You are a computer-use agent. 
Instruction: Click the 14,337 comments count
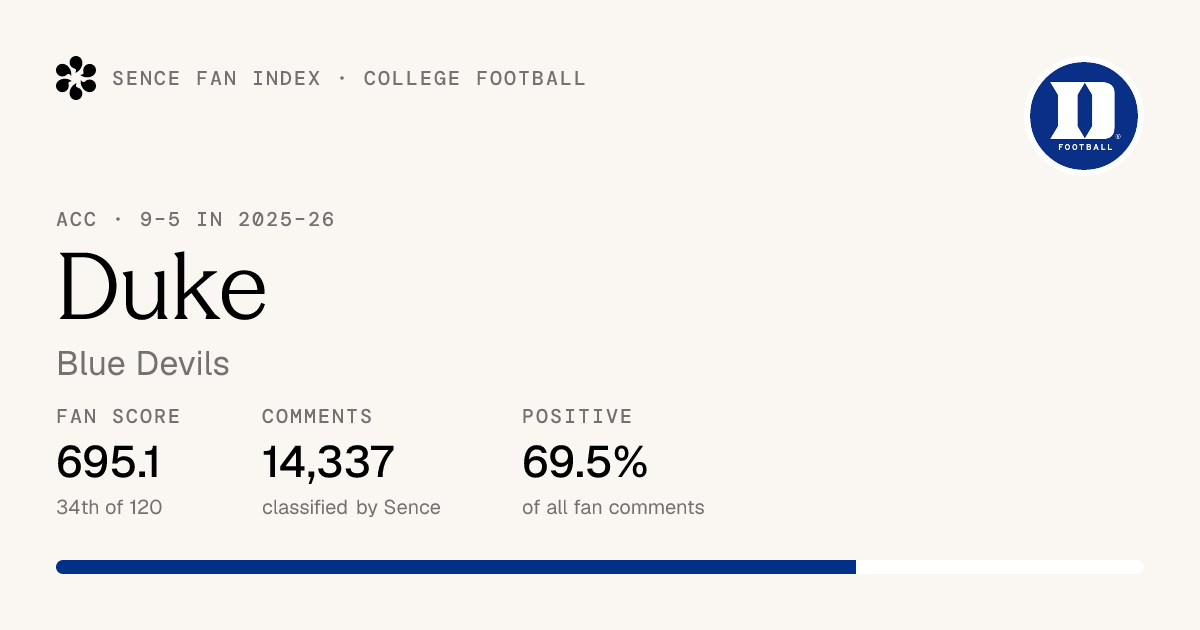click(x=328, y=462)
